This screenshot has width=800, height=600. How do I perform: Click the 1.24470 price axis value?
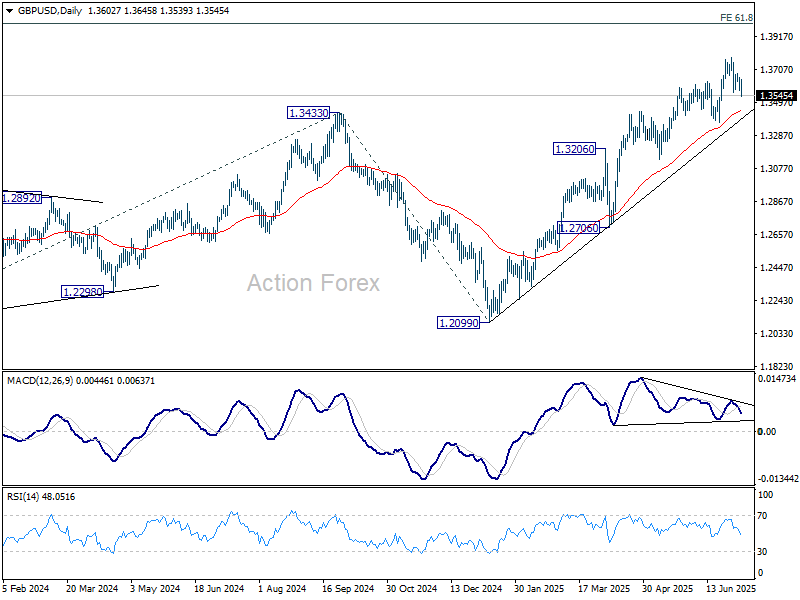[x=777, y=267]
